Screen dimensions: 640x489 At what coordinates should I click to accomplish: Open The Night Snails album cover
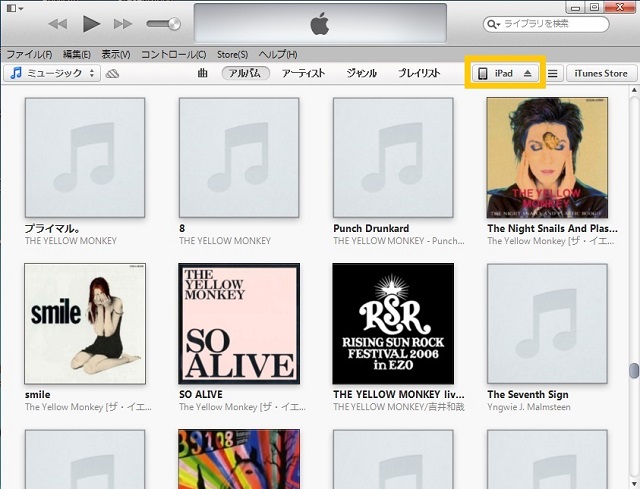coord(547,158)
